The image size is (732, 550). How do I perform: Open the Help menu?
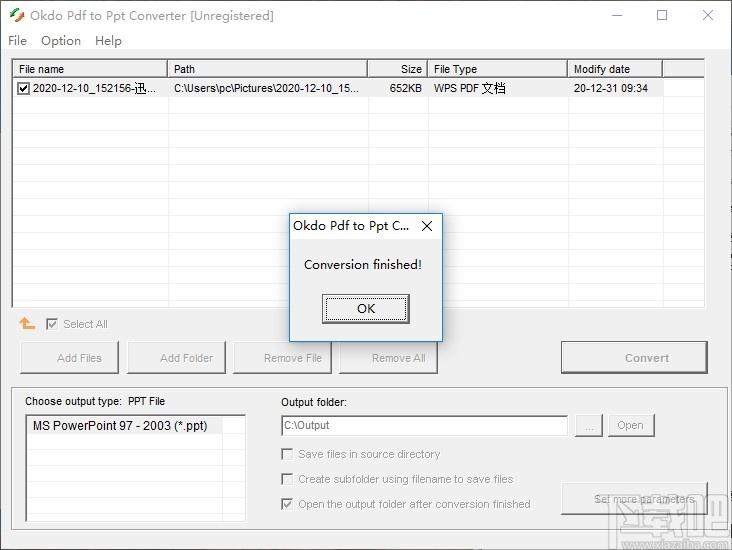tap(108, 41)
